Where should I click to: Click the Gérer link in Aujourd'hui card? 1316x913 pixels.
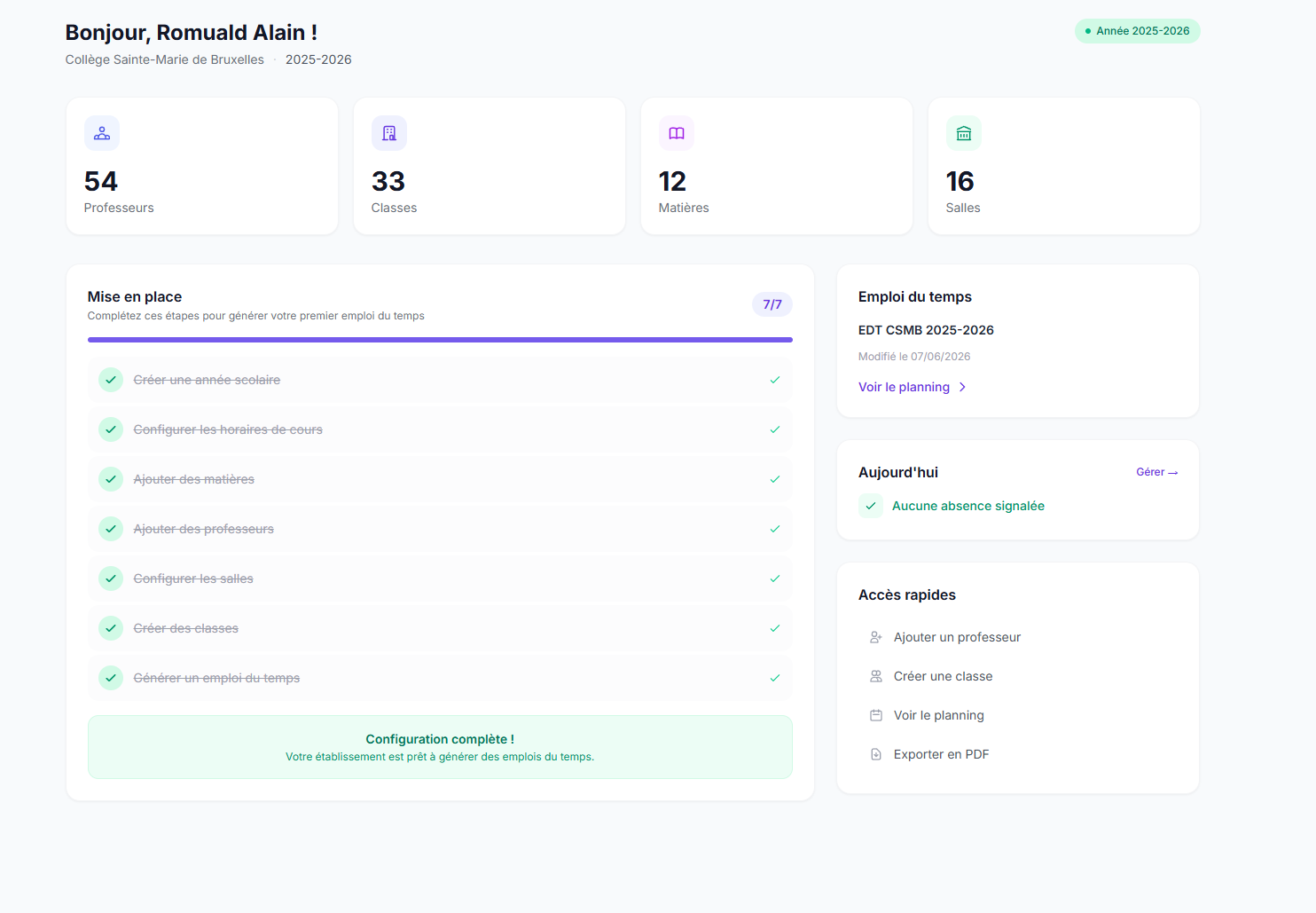click(1157, 472)
